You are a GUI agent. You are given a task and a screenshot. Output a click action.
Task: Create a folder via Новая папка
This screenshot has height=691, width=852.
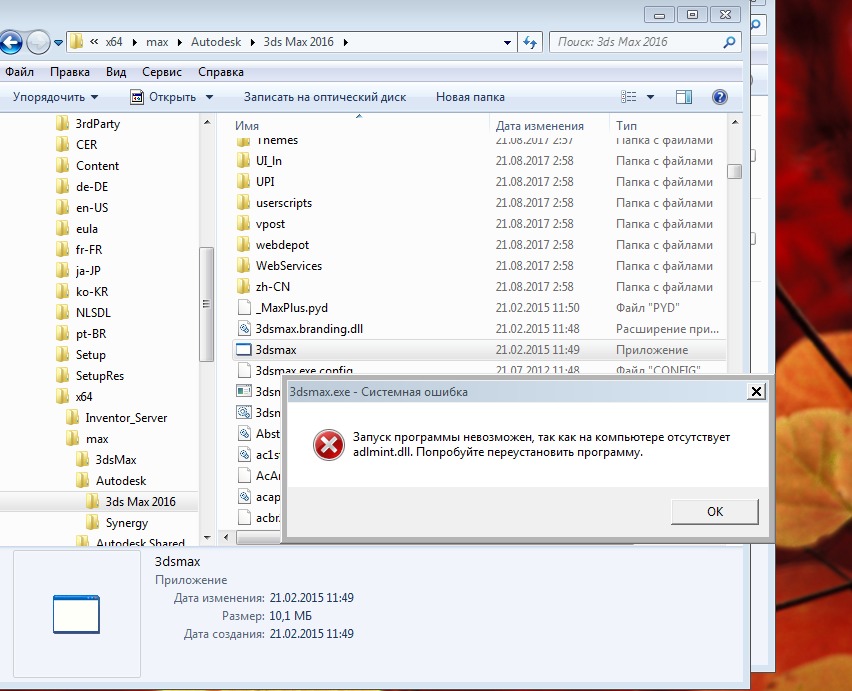pyautogui.click(x=470, y=97)
